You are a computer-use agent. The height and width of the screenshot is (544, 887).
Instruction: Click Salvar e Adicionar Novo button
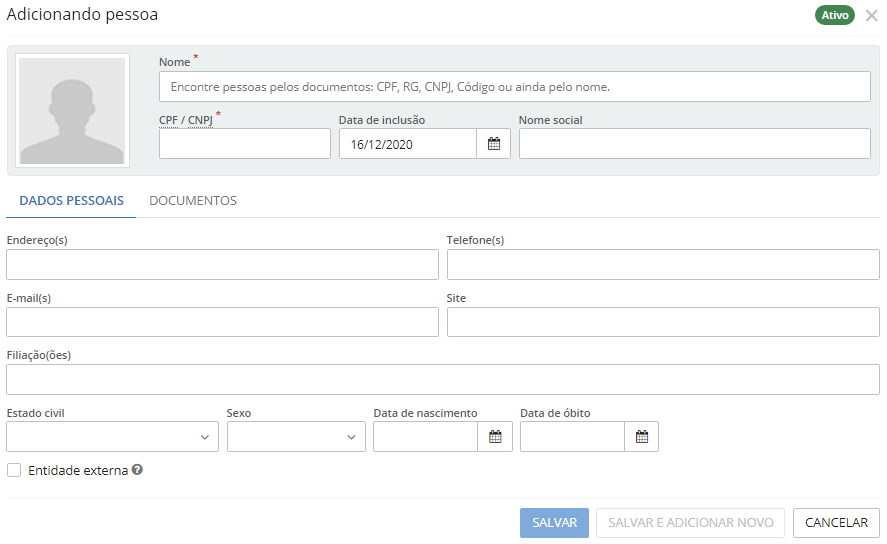[690, 523]
